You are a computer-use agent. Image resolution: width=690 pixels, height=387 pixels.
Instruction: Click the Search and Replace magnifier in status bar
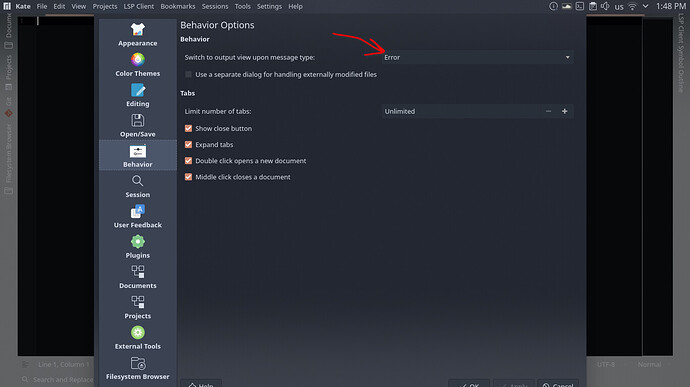[25, 380]
